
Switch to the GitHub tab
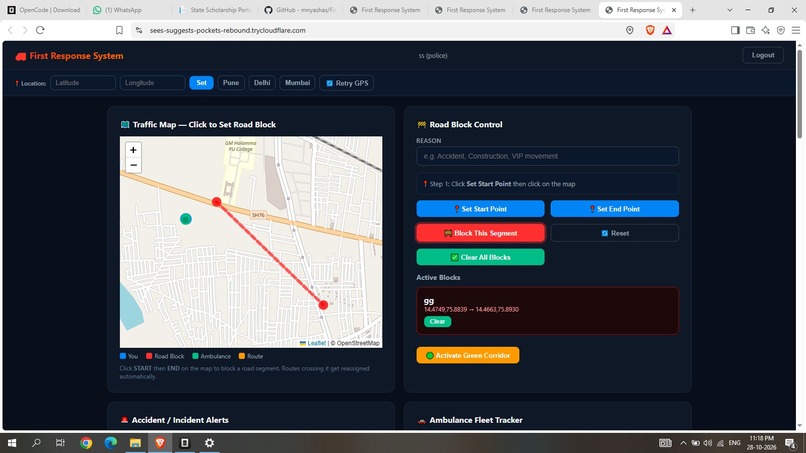point(300,10)
